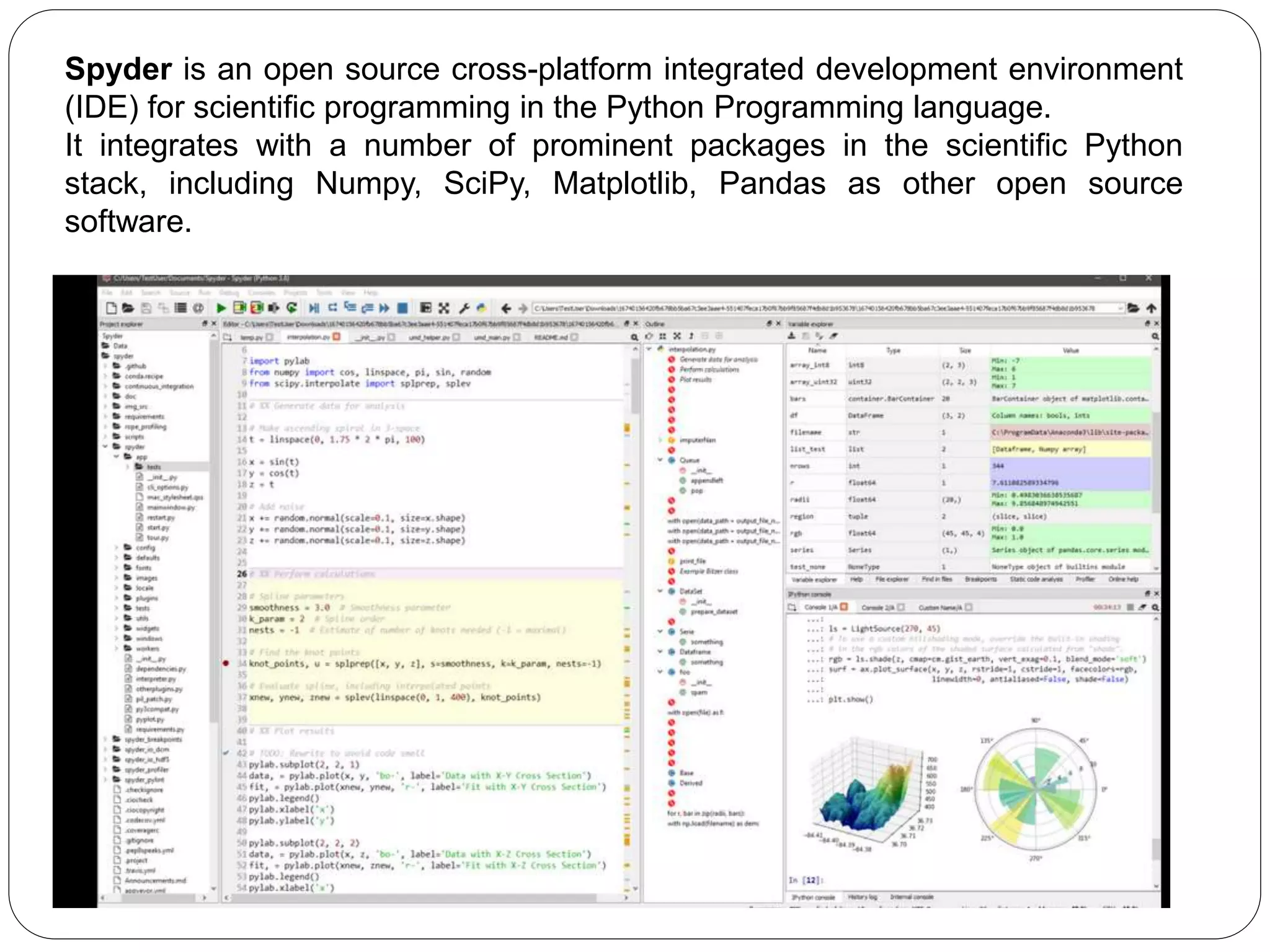Toggle the fullscreen mode icon in toolbar

click(x=444, y=307)
